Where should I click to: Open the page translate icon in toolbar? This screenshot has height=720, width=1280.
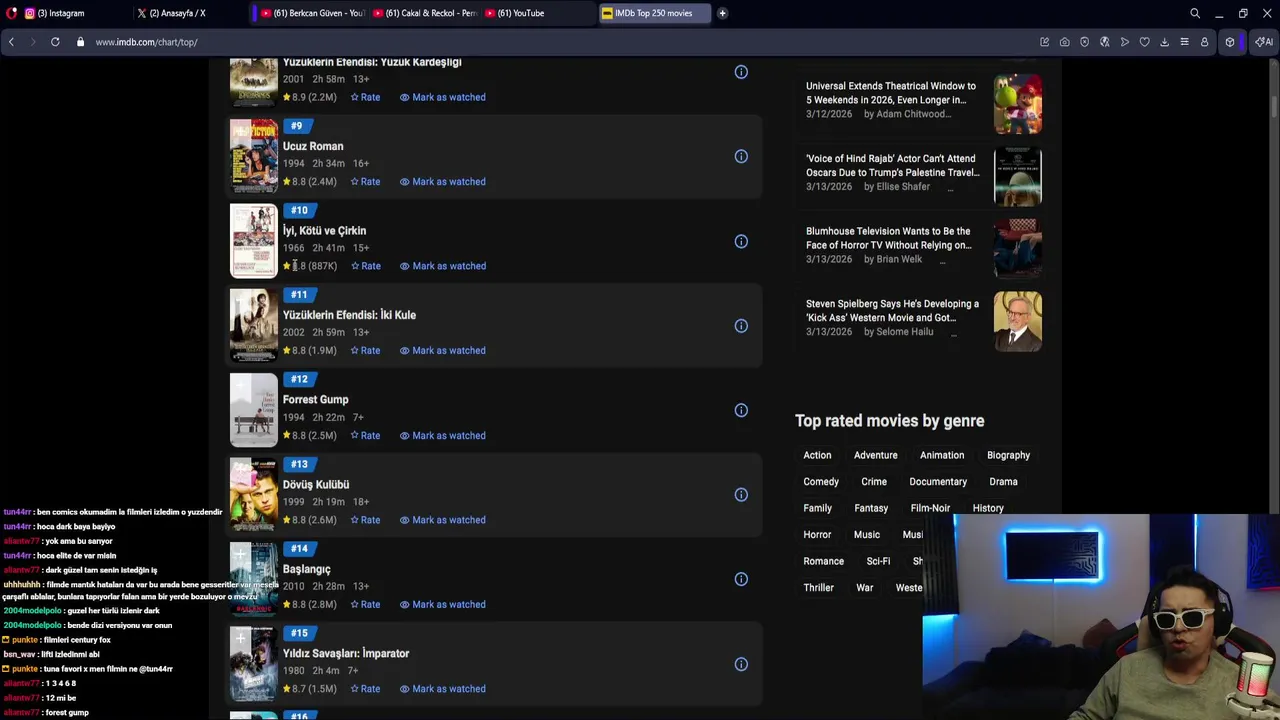pos(1104,42)
